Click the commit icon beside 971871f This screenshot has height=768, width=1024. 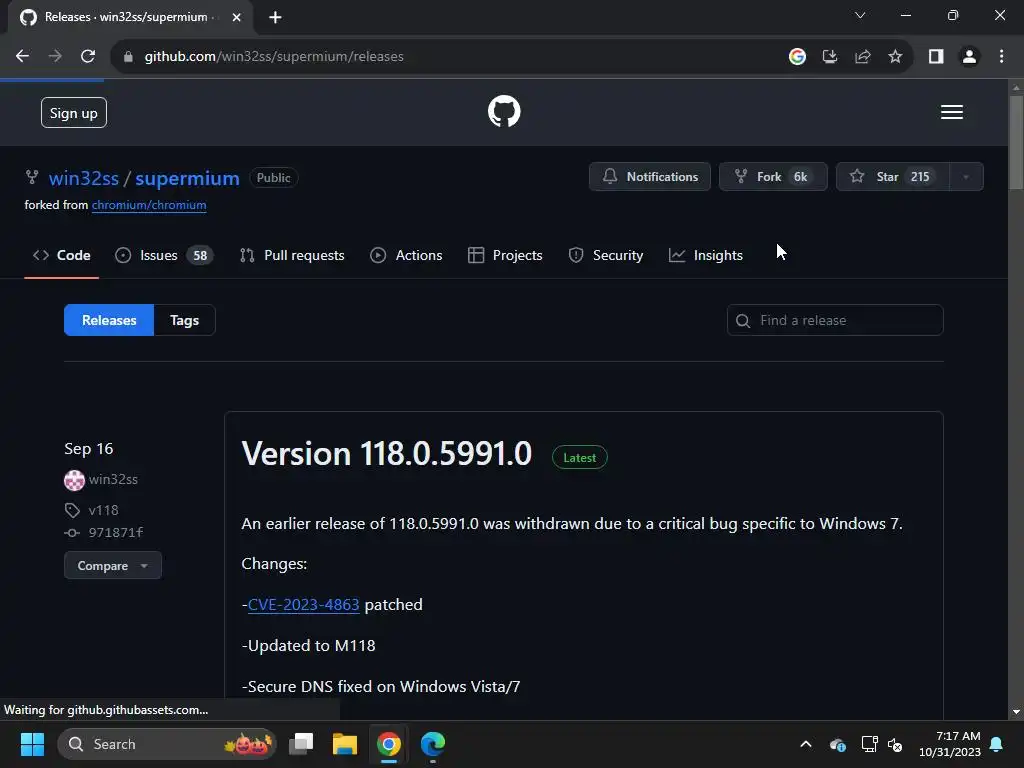pos(72,533)
